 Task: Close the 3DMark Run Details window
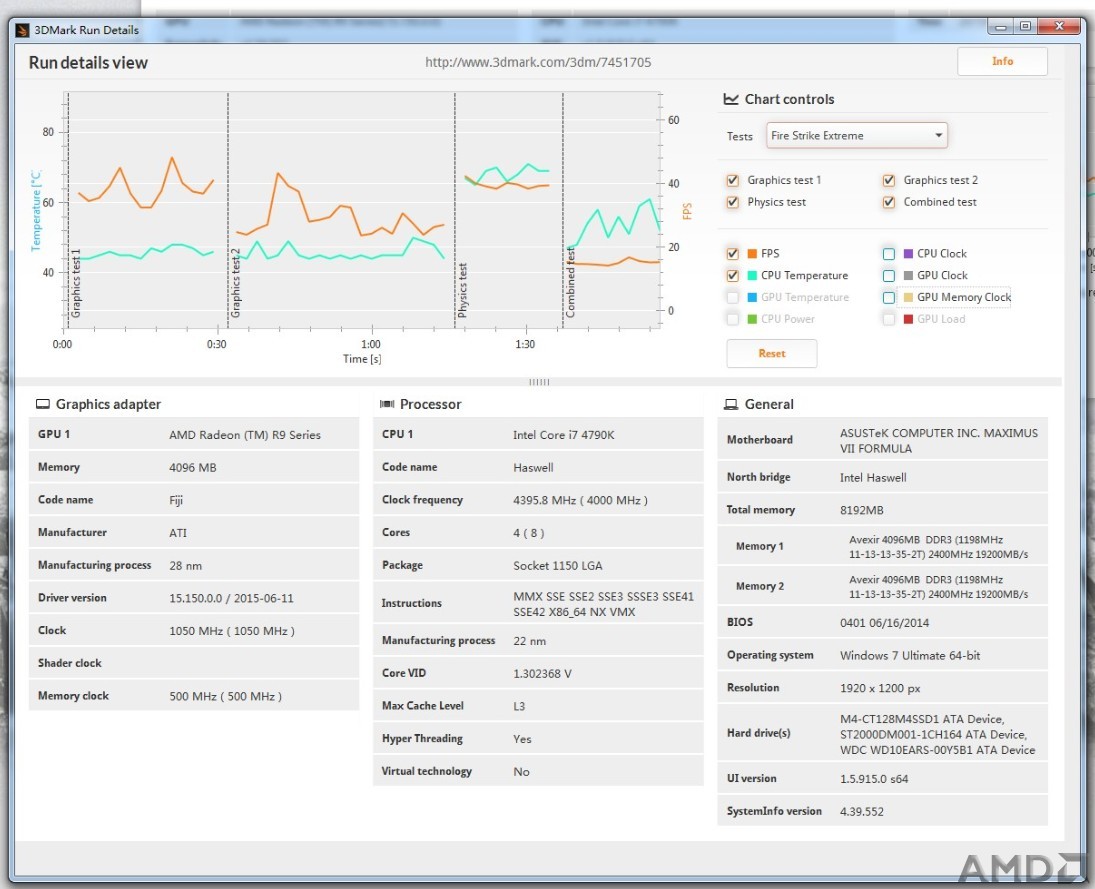coord(1059,26)
